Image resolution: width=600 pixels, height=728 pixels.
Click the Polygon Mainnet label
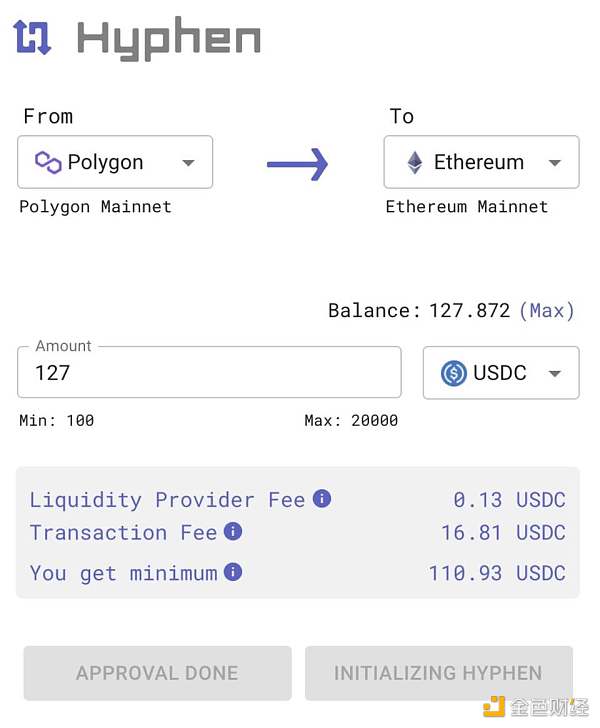96,207
